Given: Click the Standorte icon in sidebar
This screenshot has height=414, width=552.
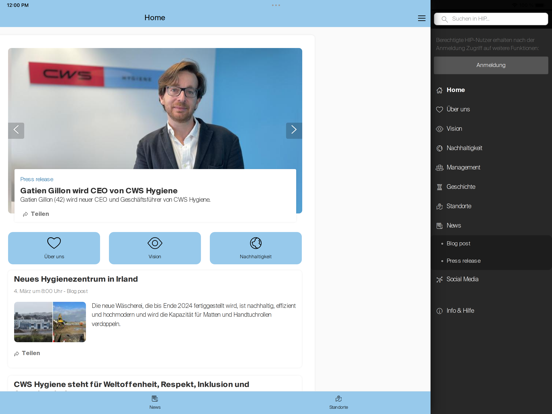Looking at the screenshot, I should [x=439, y=206].
